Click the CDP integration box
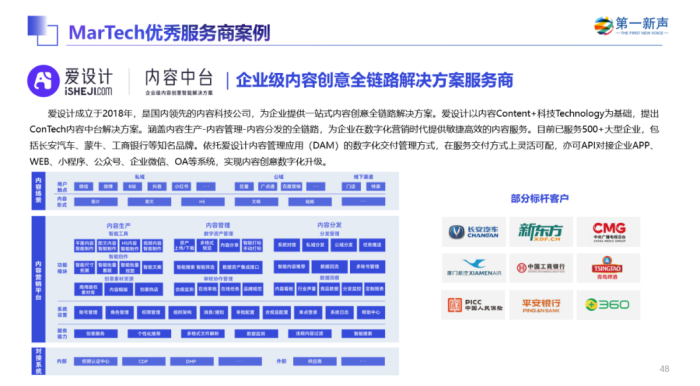 tap(143, 361)
